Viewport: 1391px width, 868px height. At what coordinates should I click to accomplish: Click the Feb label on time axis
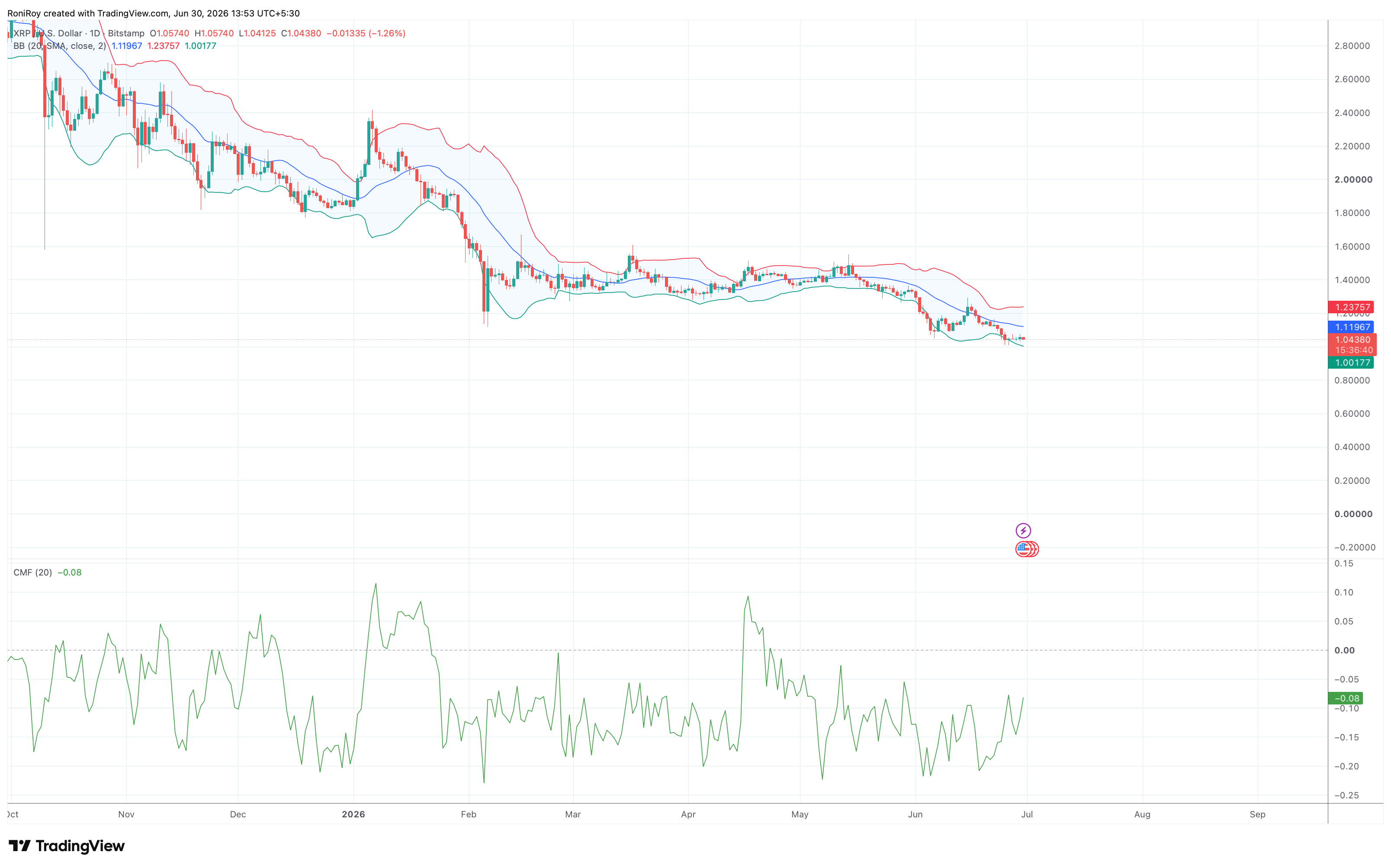(x=469, y=814)
